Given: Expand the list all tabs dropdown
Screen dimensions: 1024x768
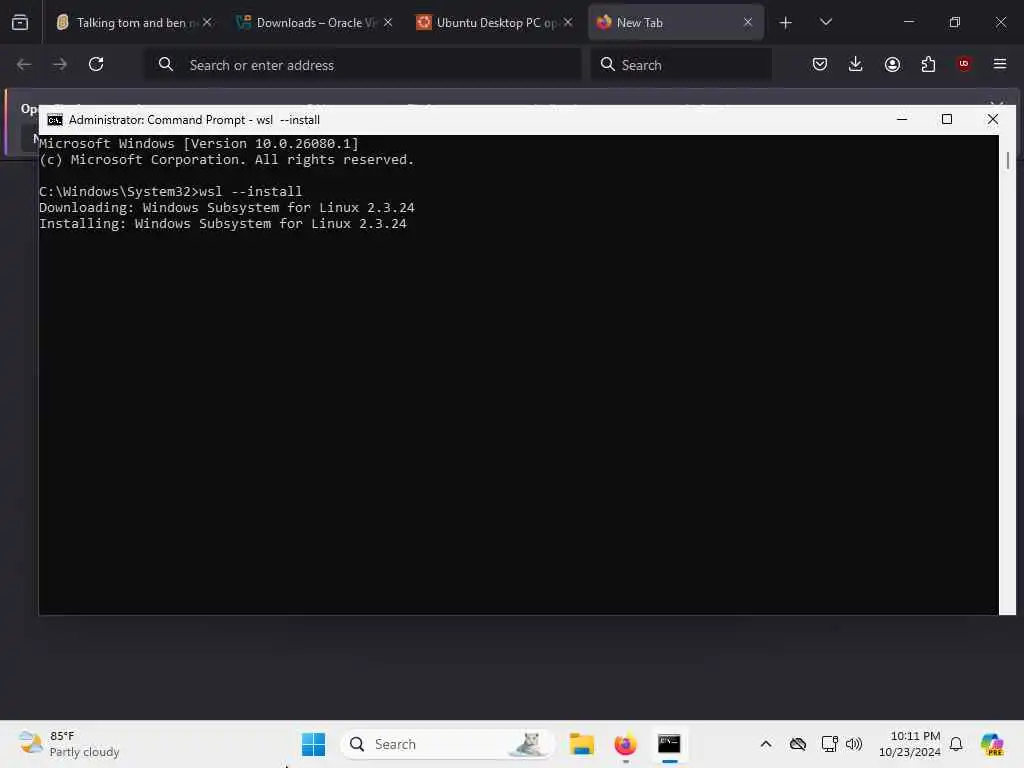Looking at the screenshot, I should pos(825,22).
